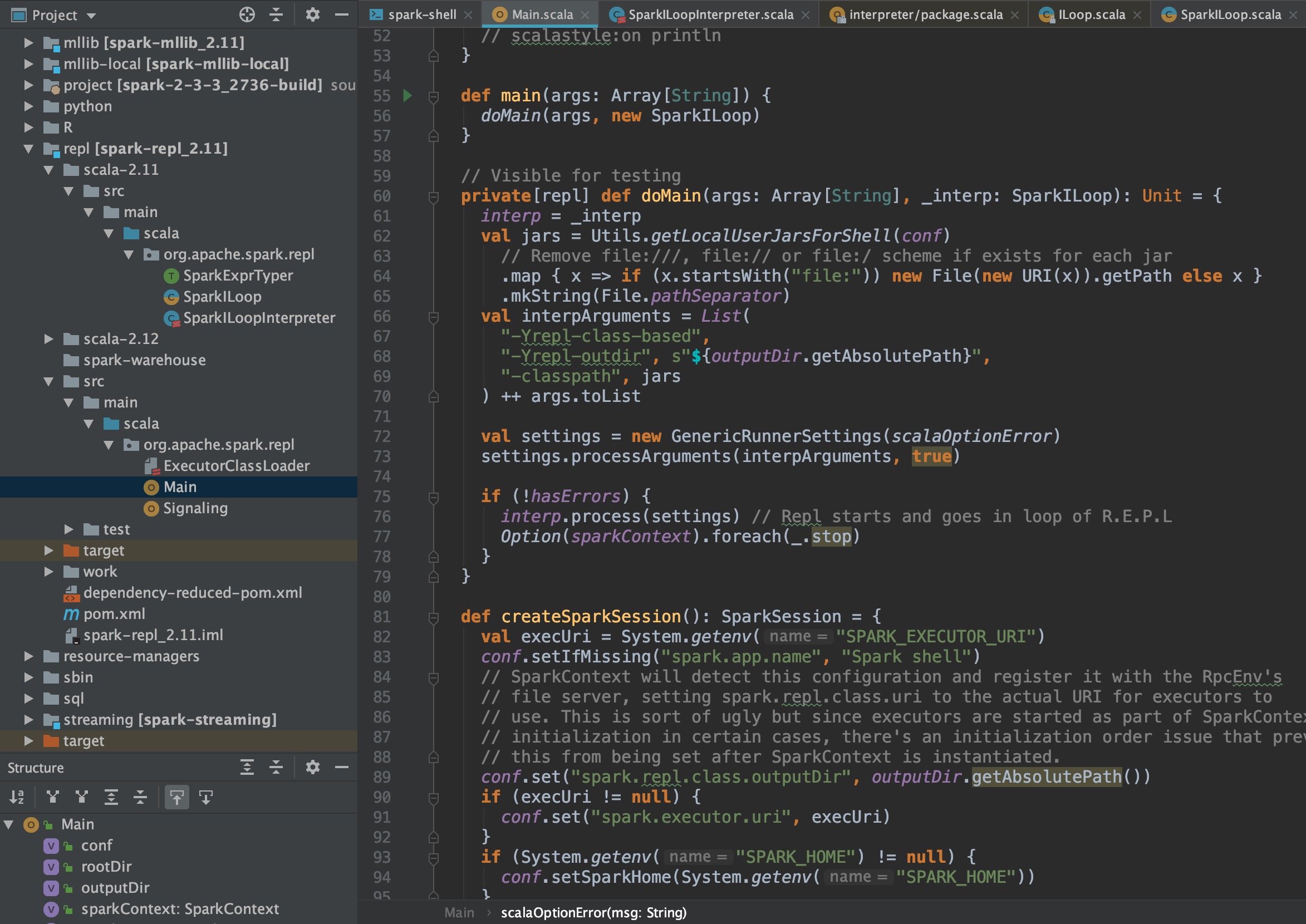Open the Project view dropdown

point(92,16)
